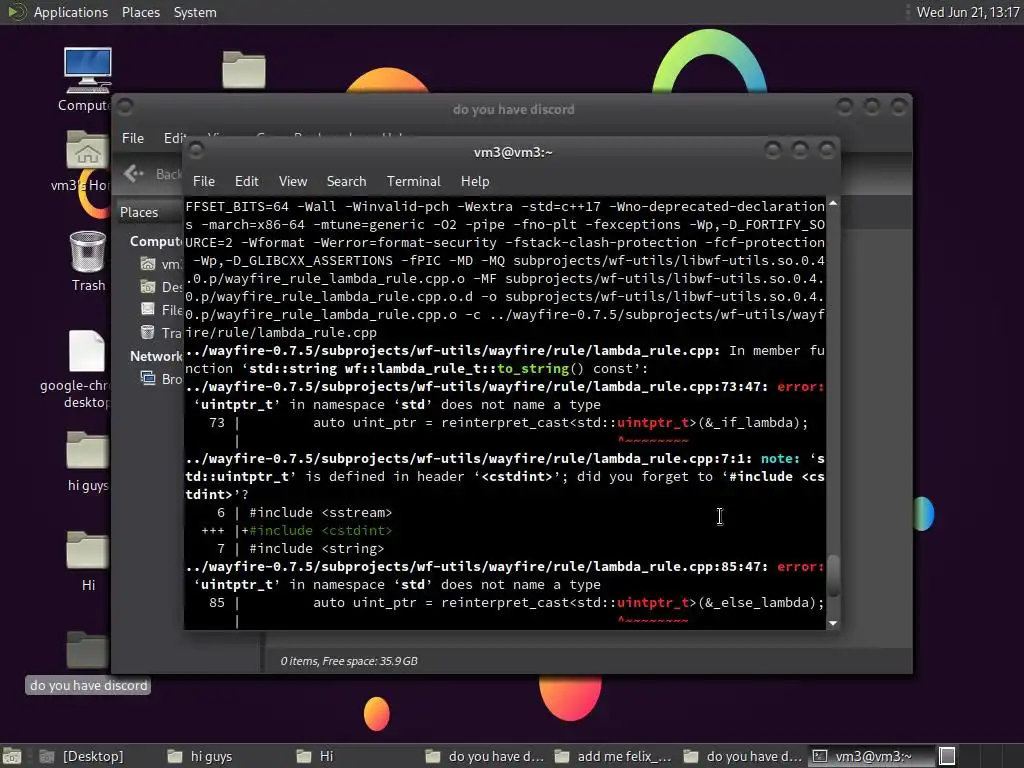1024x768 pixels.
Task: Select the vm3 home entry in file manager sidebar
Action: (161, 264)
